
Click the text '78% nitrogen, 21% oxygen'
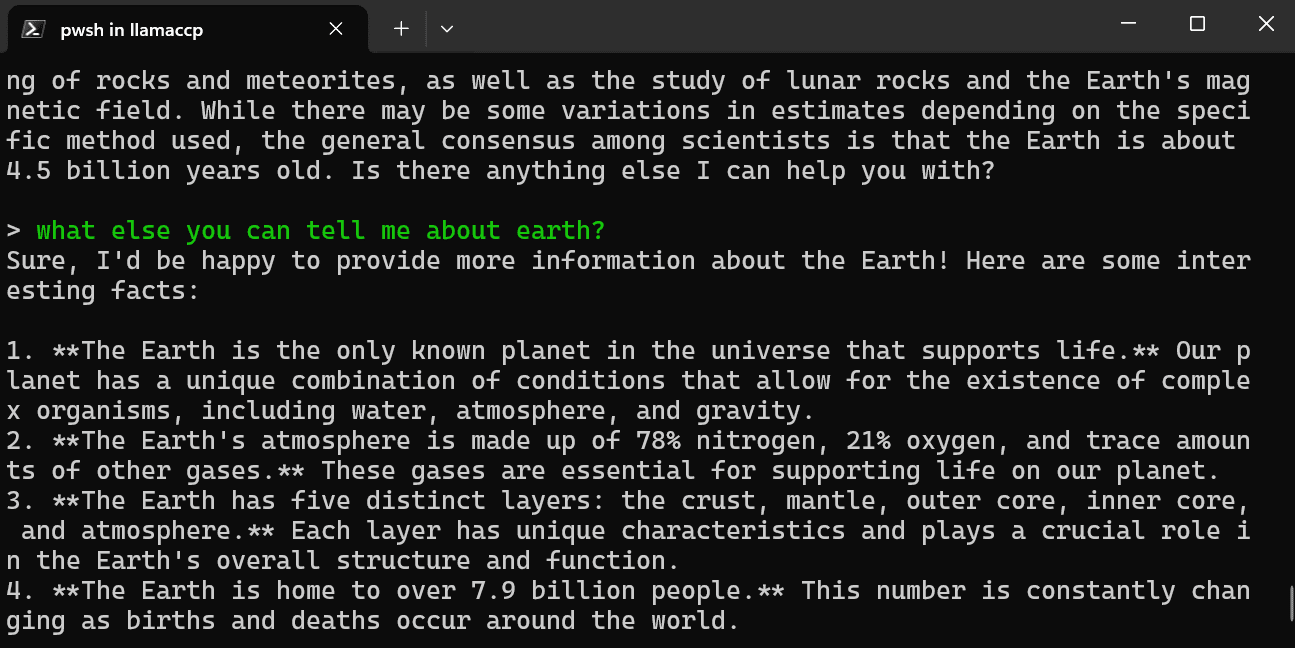[x=823, y=441]
